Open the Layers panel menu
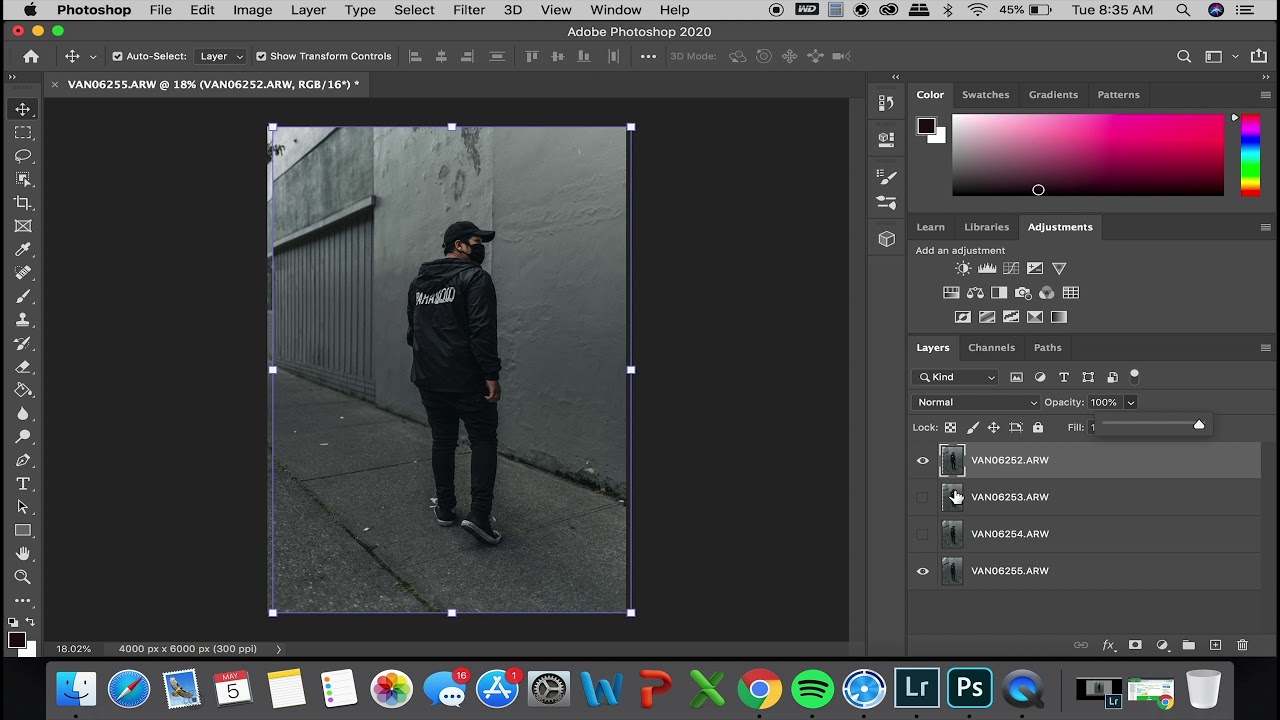Viewport: 1280px width, 720px height. click(1265, 348)
